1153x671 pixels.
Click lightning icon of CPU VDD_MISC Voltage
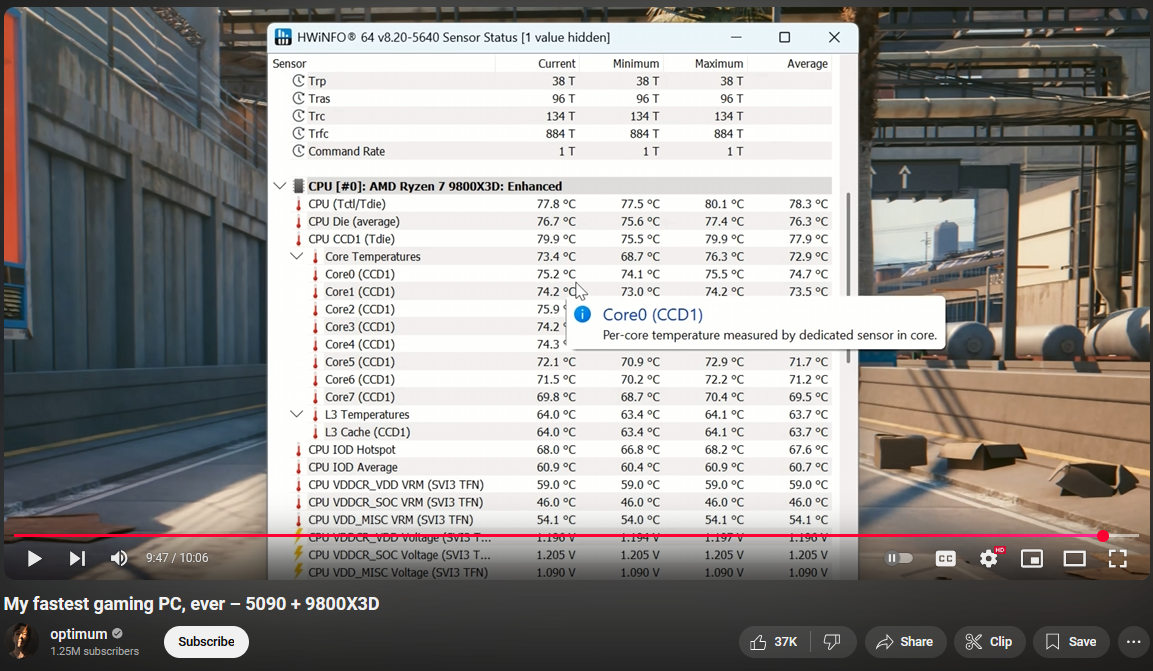[299, 573]
